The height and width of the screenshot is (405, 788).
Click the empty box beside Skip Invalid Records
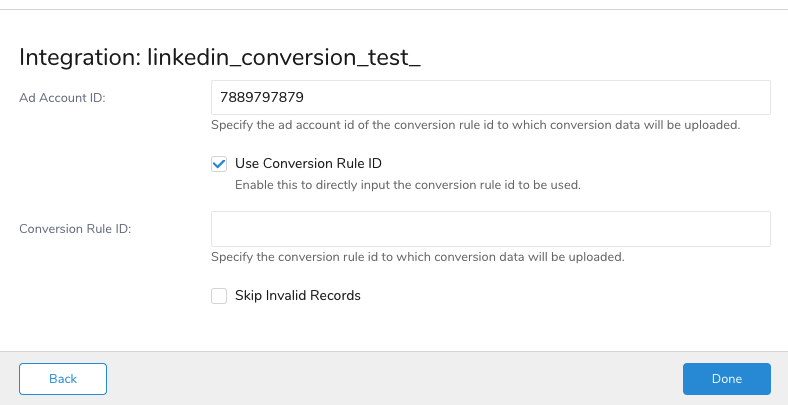(x=219, y=296)
